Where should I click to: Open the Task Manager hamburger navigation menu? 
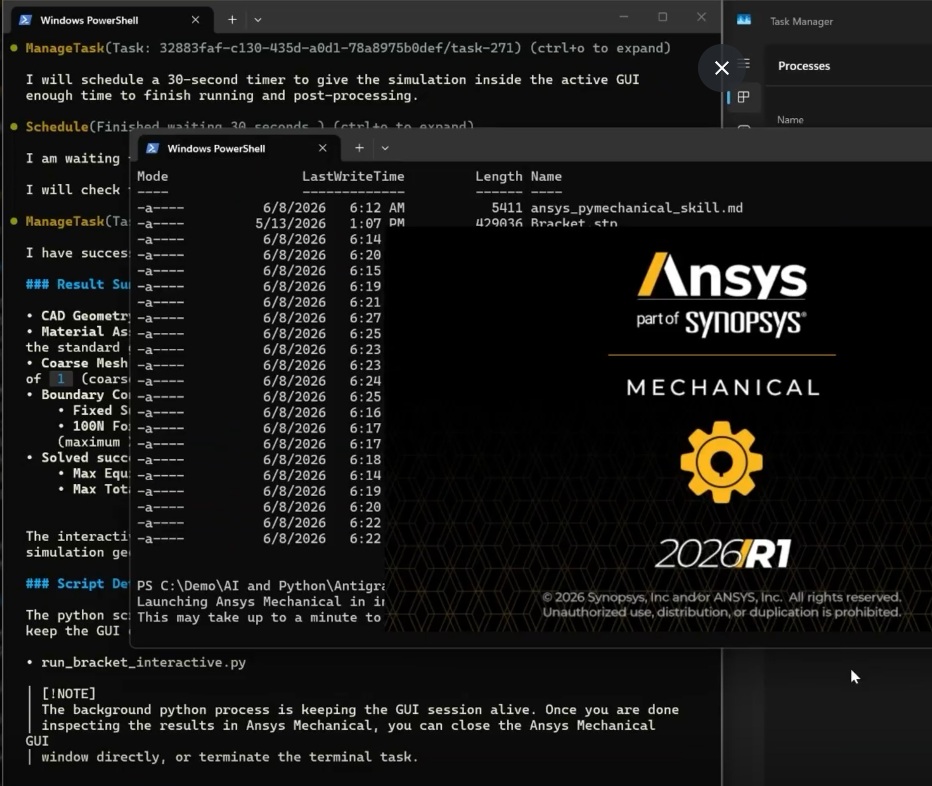(744, 63)
